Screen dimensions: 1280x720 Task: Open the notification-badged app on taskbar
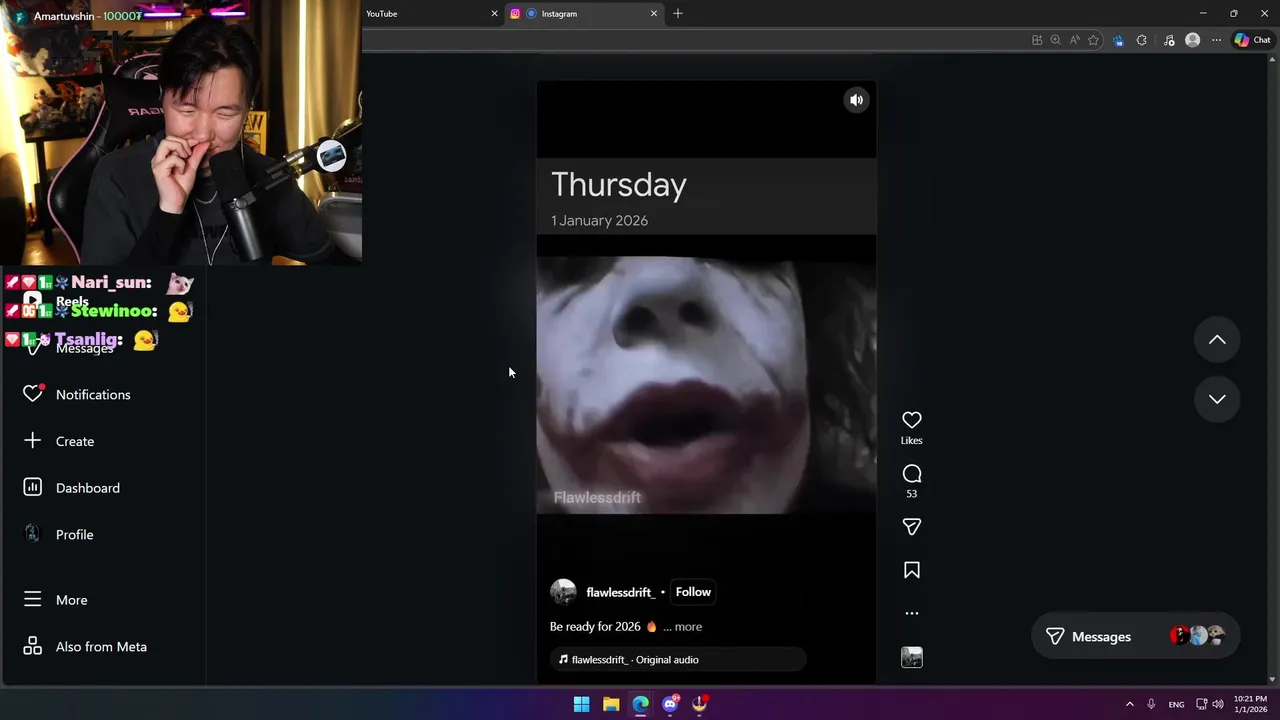(x=700, y=704)
